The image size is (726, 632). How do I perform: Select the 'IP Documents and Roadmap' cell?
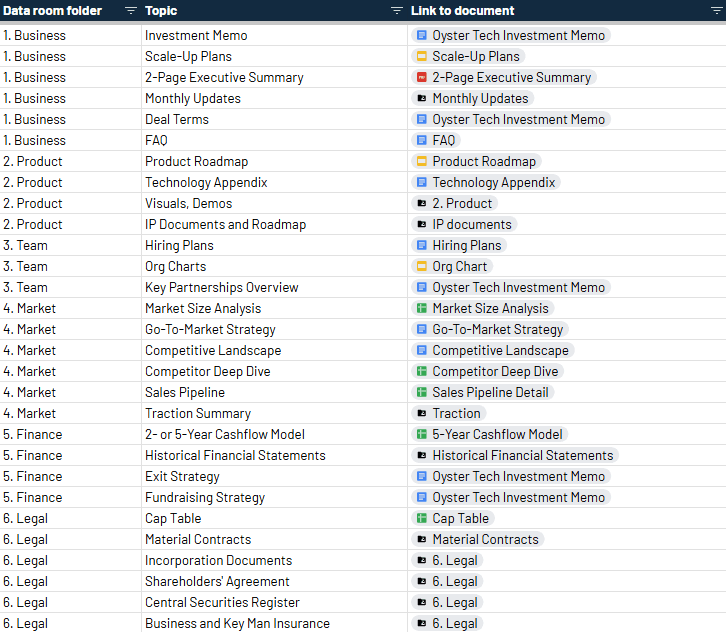coord(274,224)
